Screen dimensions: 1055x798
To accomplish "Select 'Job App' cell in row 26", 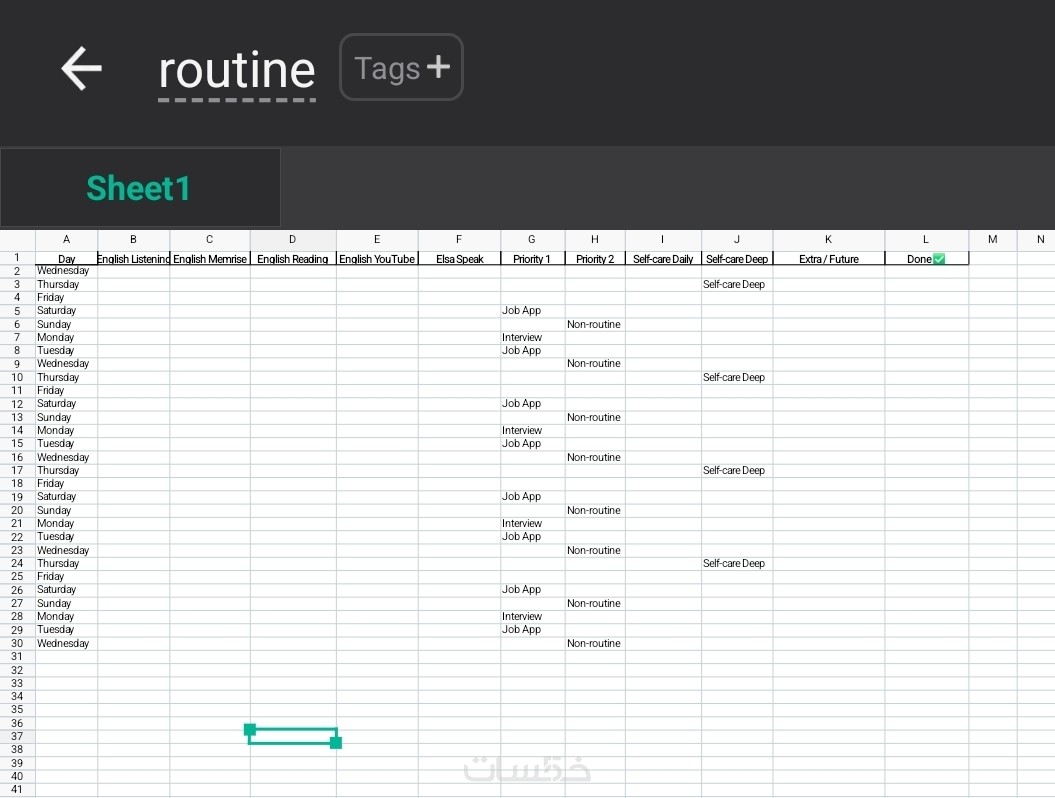I will (x=532, y=589).
